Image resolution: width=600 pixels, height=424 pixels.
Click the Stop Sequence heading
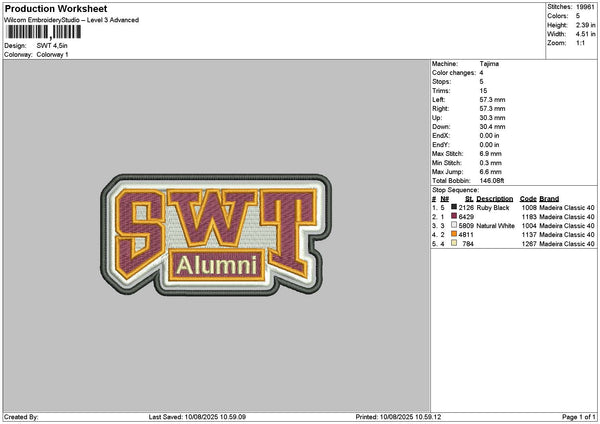coord(455,190)
